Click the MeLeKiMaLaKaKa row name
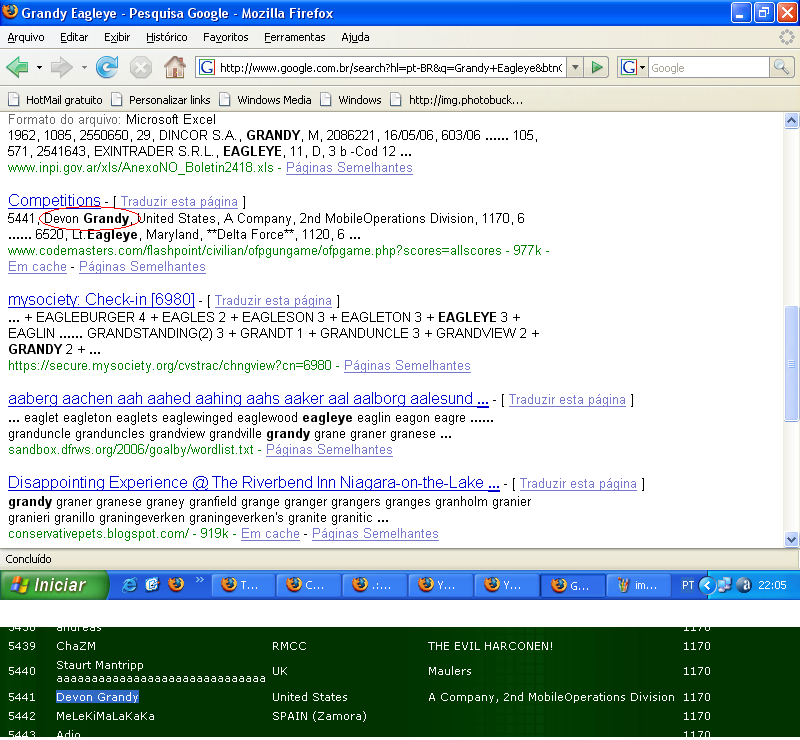 point(105,716)
